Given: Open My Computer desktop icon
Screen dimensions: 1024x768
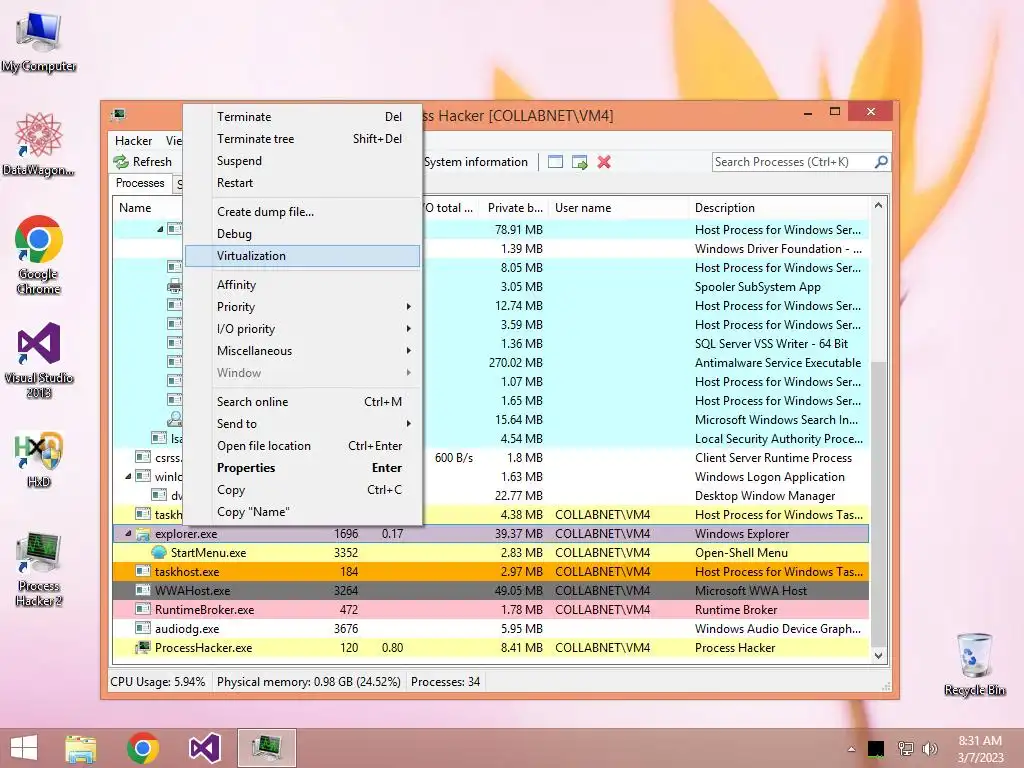Looking at the screenshot, I should 39,42.
